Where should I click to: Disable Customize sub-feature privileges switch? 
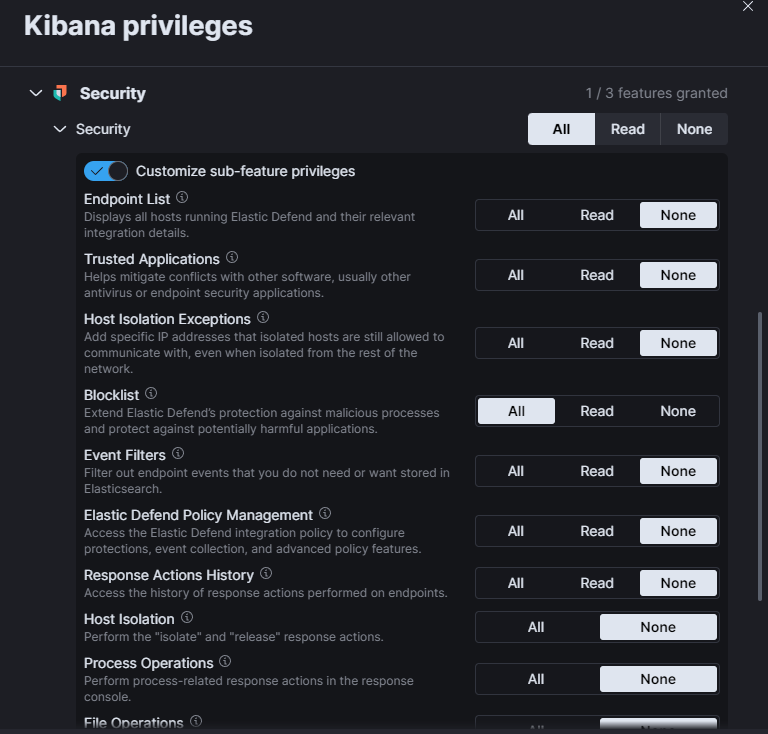pyautogui.click(x=106, y=171)
